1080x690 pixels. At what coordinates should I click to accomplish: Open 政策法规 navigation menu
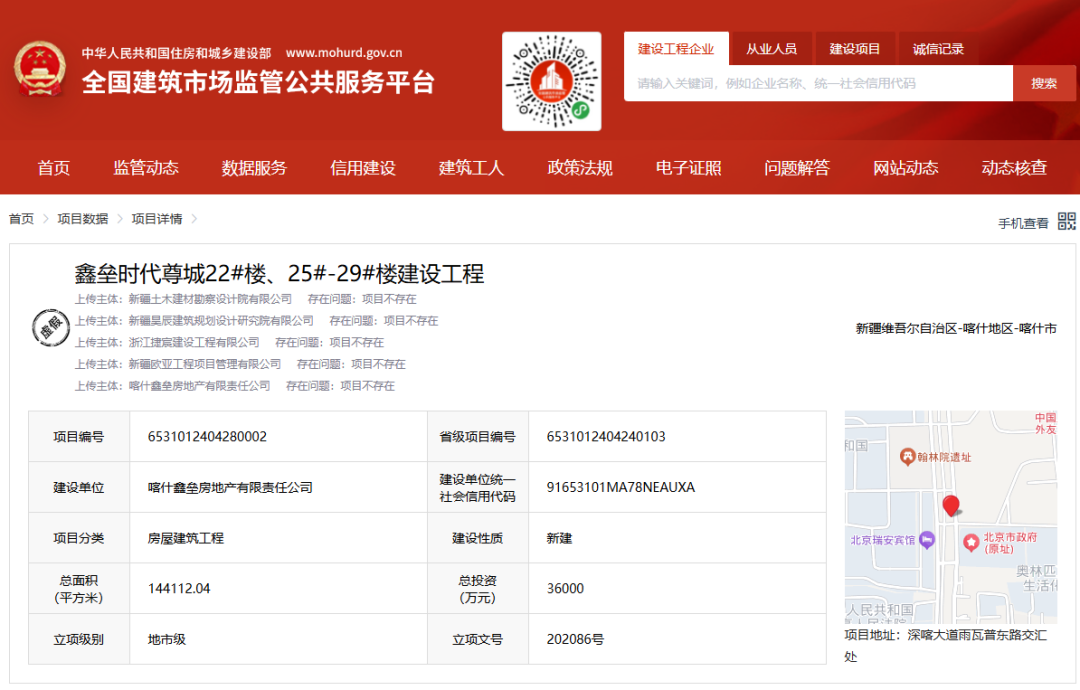point(580,168)
